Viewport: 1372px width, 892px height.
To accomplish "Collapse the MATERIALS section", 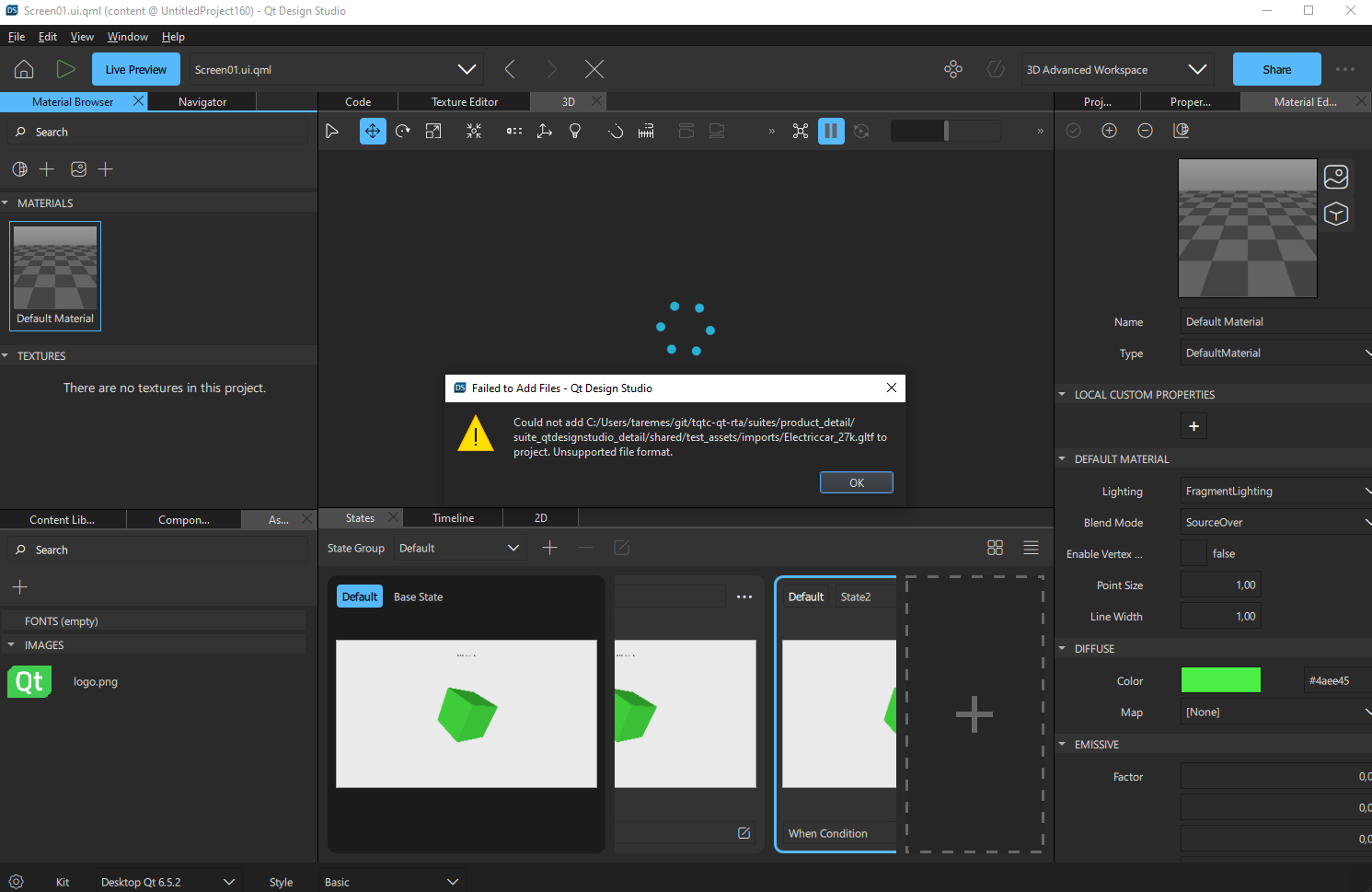I will pos(5,203).
